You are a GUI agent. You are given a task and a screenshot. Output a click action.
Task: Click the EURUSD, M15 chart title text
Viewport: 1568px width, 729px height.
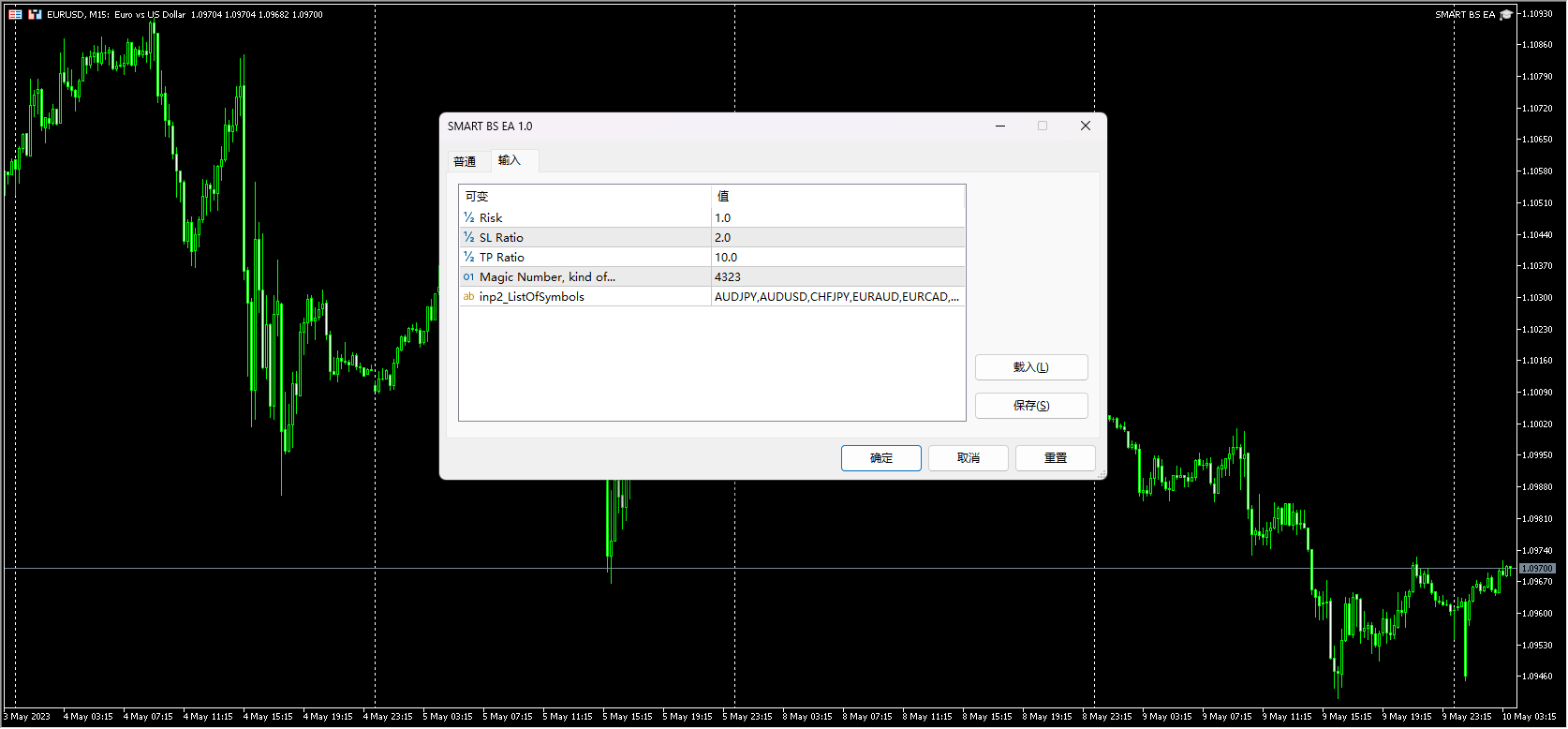[x=185, y=14]
